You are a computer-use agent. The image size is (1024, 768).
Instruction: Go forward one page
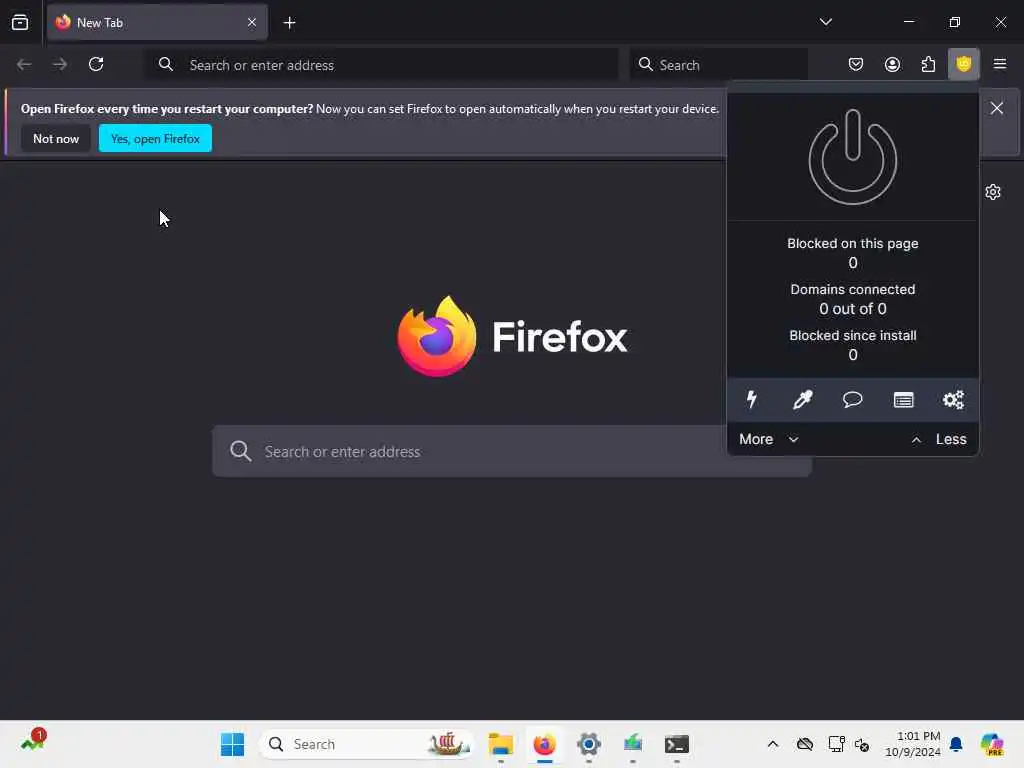60,64
